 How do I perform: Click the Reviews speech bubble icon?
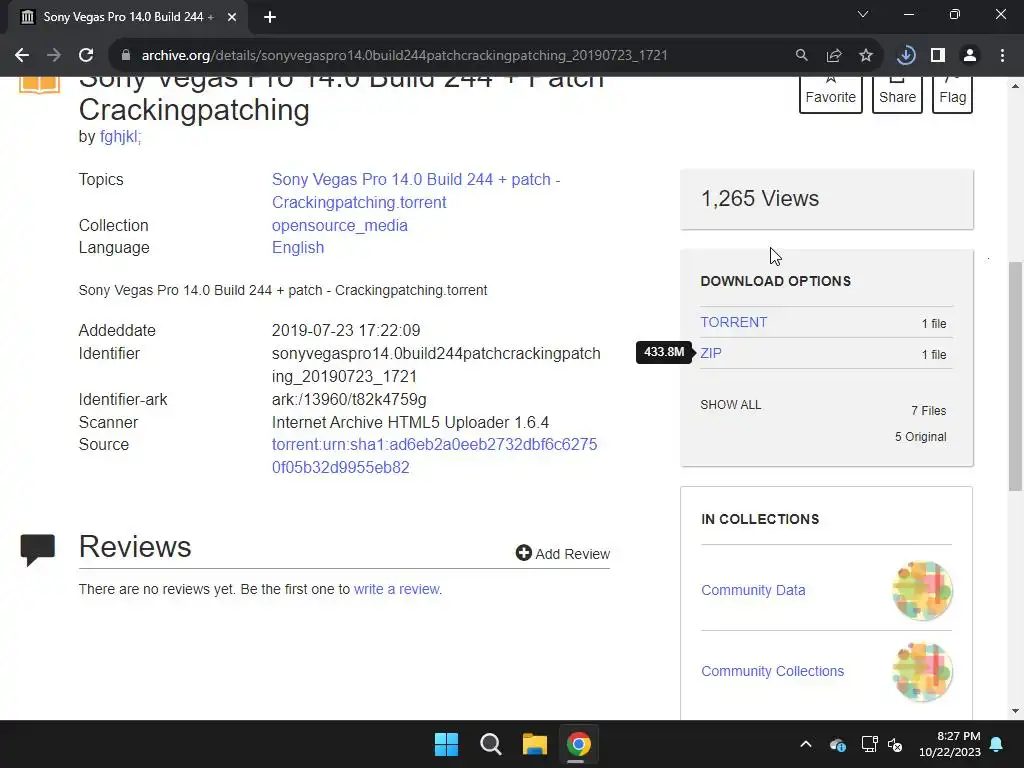coord(38,550)
